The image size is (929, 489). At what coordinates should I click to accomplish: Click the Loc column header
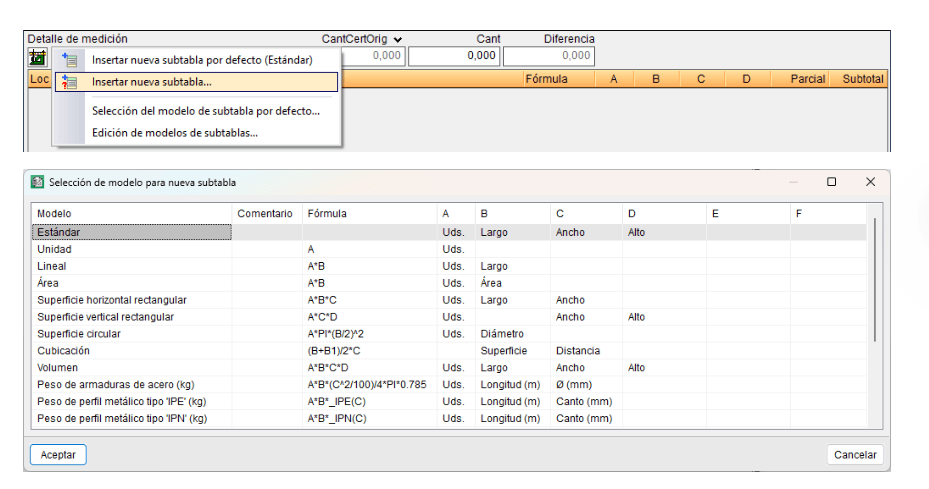(x=39, y=79)
